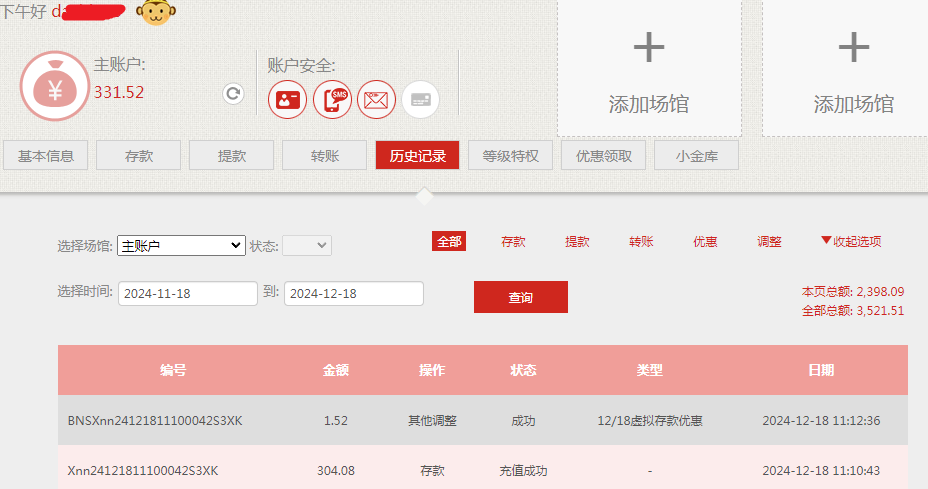Click the refresh balance icon
The width and height of the screenshot is (928, 489).
point(233,94)
